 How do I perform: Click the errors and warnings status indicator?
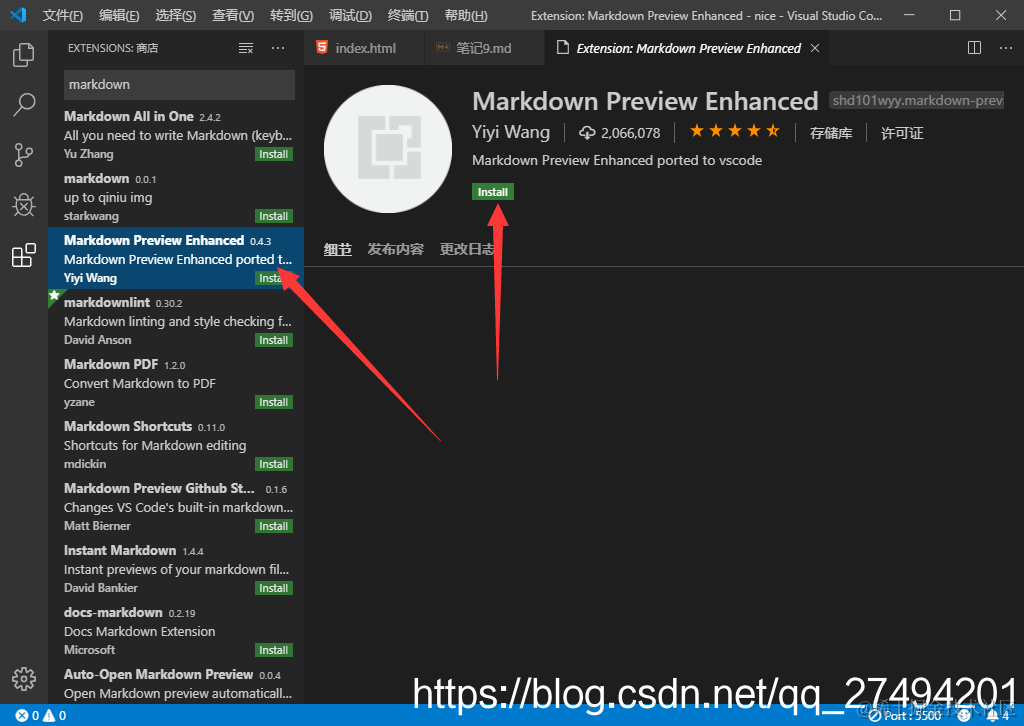pyautogui.click(x=40, y=716)
